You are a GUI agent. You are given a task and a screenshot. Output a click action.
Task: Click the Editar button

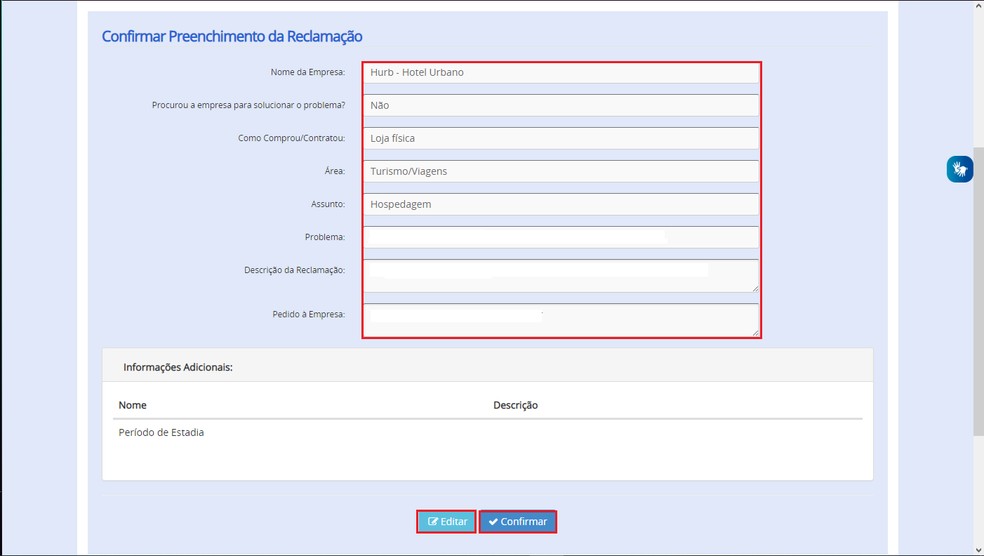pos(446,521)
